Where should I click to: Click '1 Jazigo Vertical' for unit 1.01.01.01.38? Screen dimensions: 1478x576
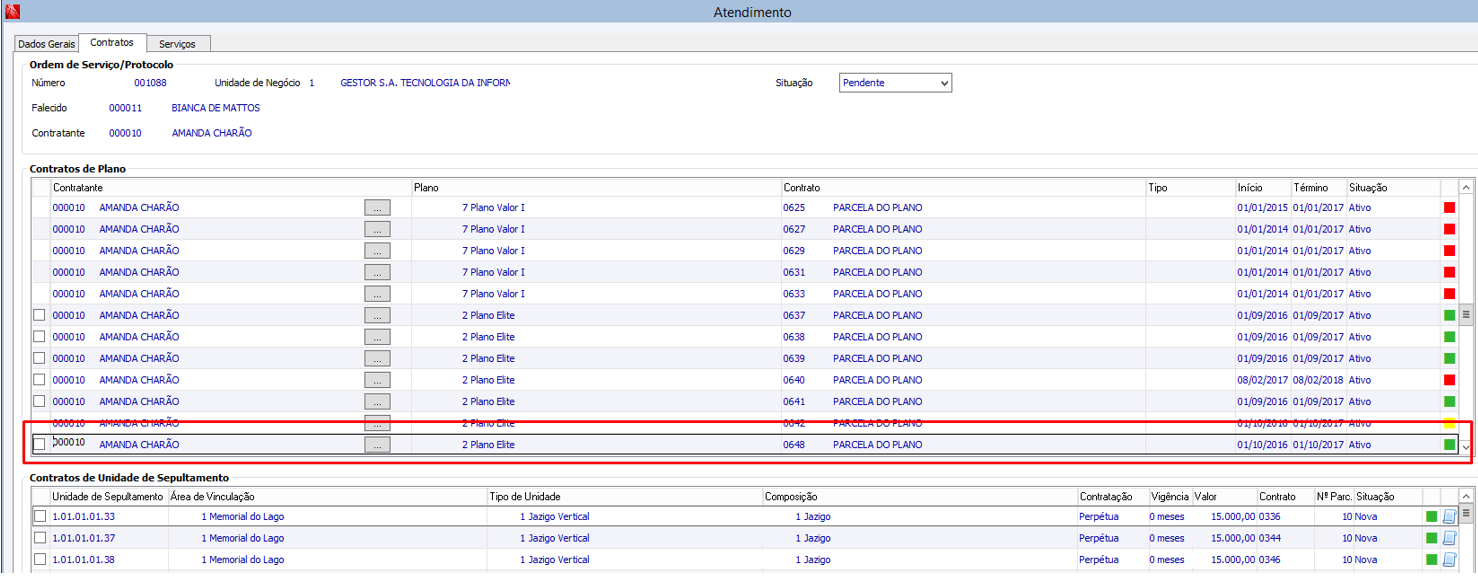click(555, 560)
